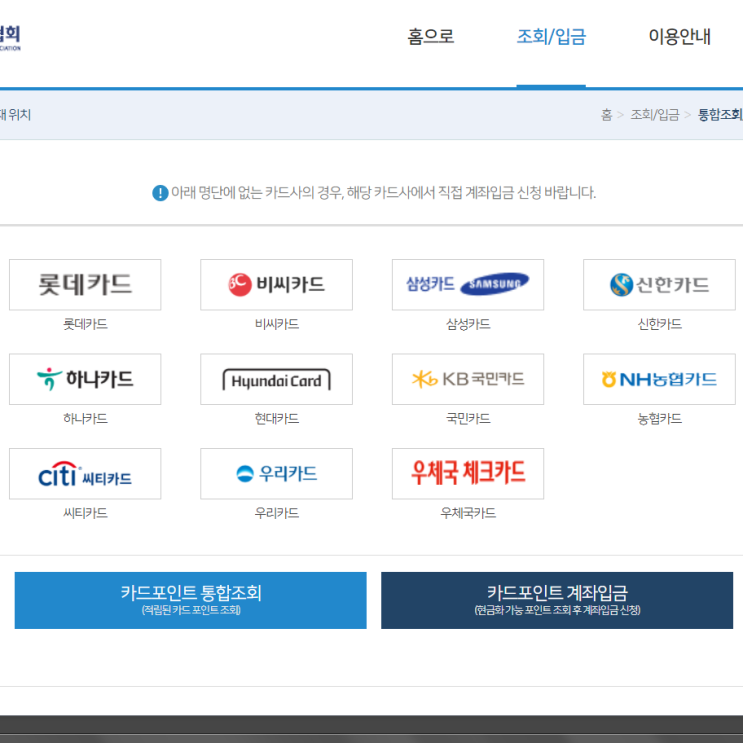Screen dimensions: 743x743
Task: Pick the 우체국 체크카드 logo
Action: click(x=468, y=474)
